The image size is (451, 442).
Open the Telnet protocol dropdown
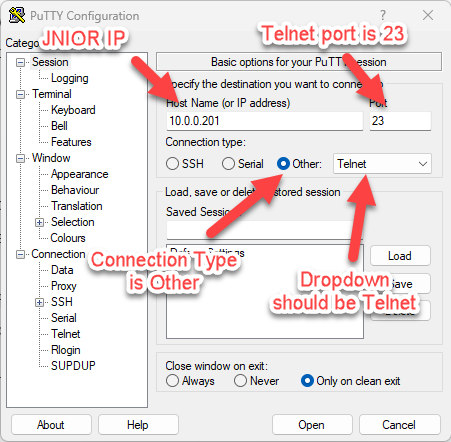click(382, 164)
